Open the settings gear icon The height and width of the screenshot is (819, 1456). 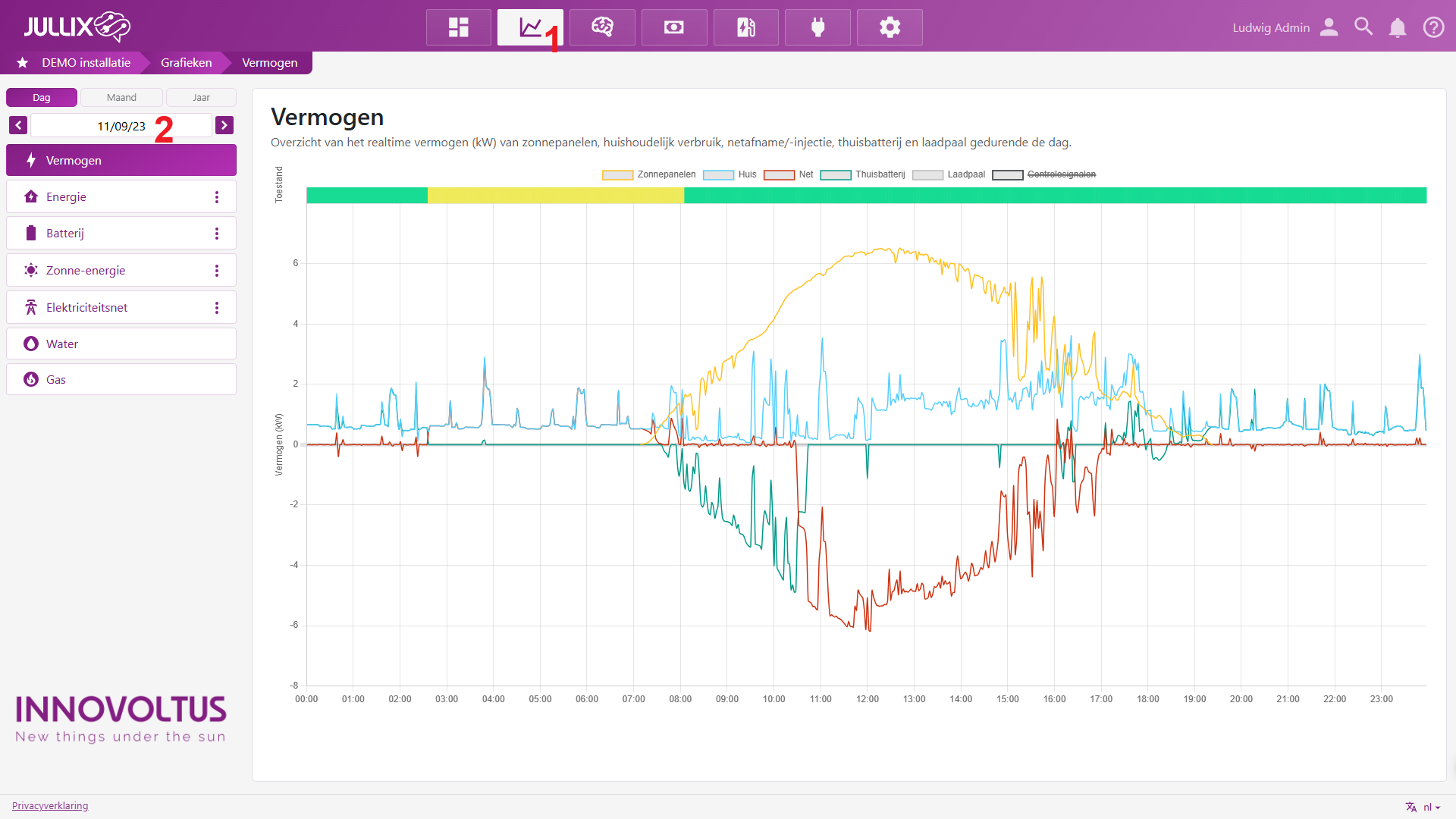pyautogui.click(x=890, y=27)
